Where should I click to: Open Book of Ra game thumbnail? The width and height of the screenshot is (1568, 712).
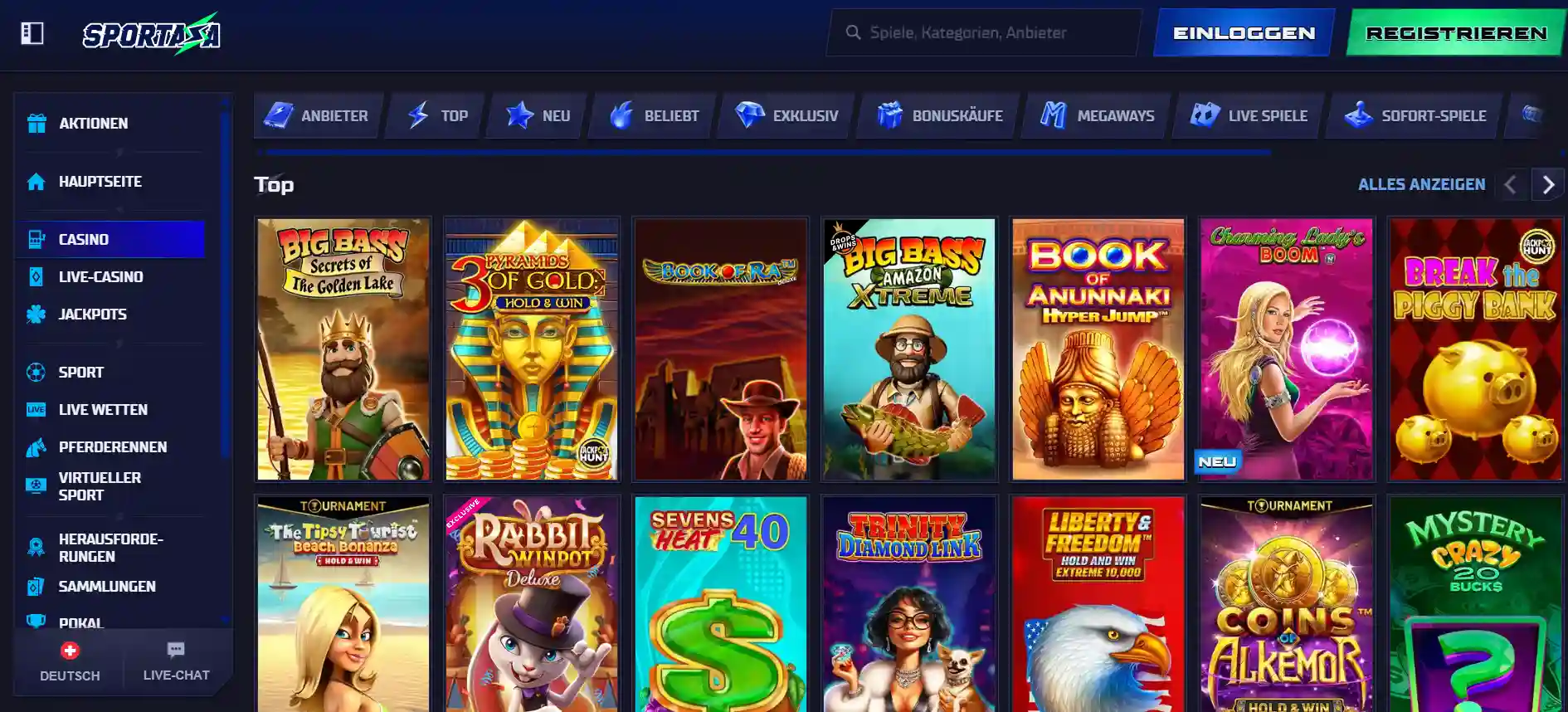720,349
